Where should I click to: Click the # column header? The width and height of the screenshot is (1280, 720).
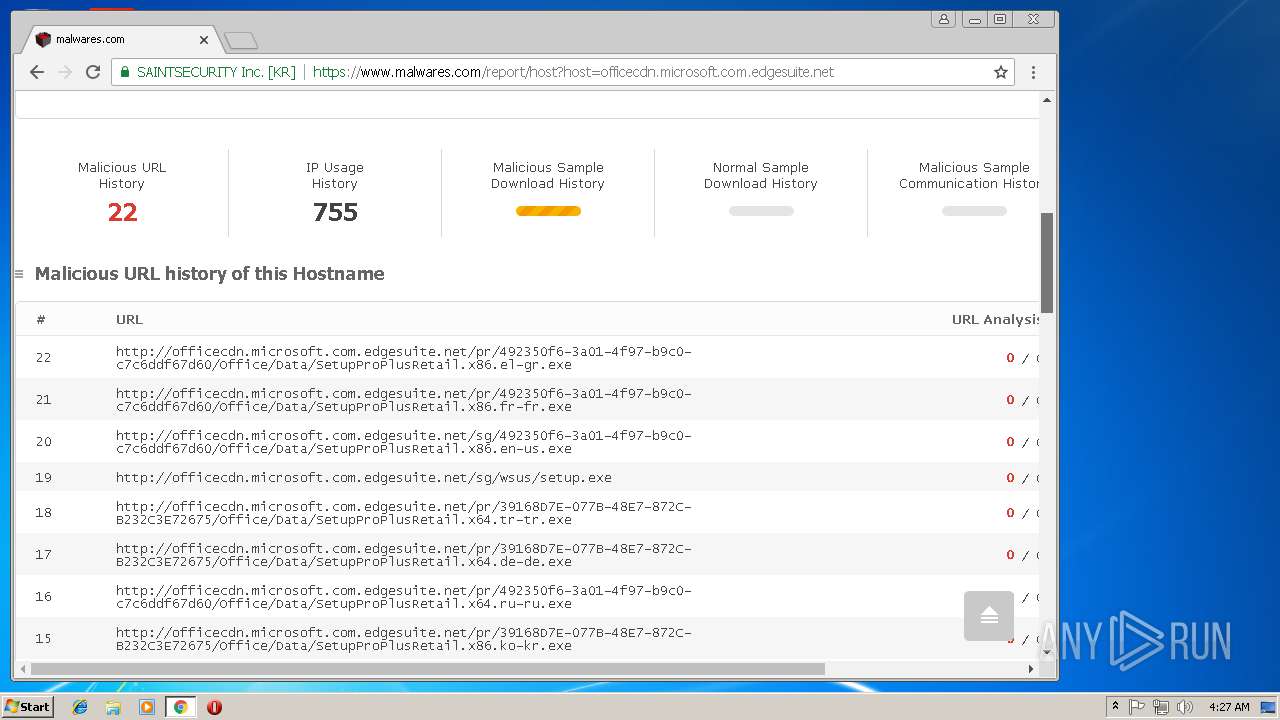coord(41,320)
